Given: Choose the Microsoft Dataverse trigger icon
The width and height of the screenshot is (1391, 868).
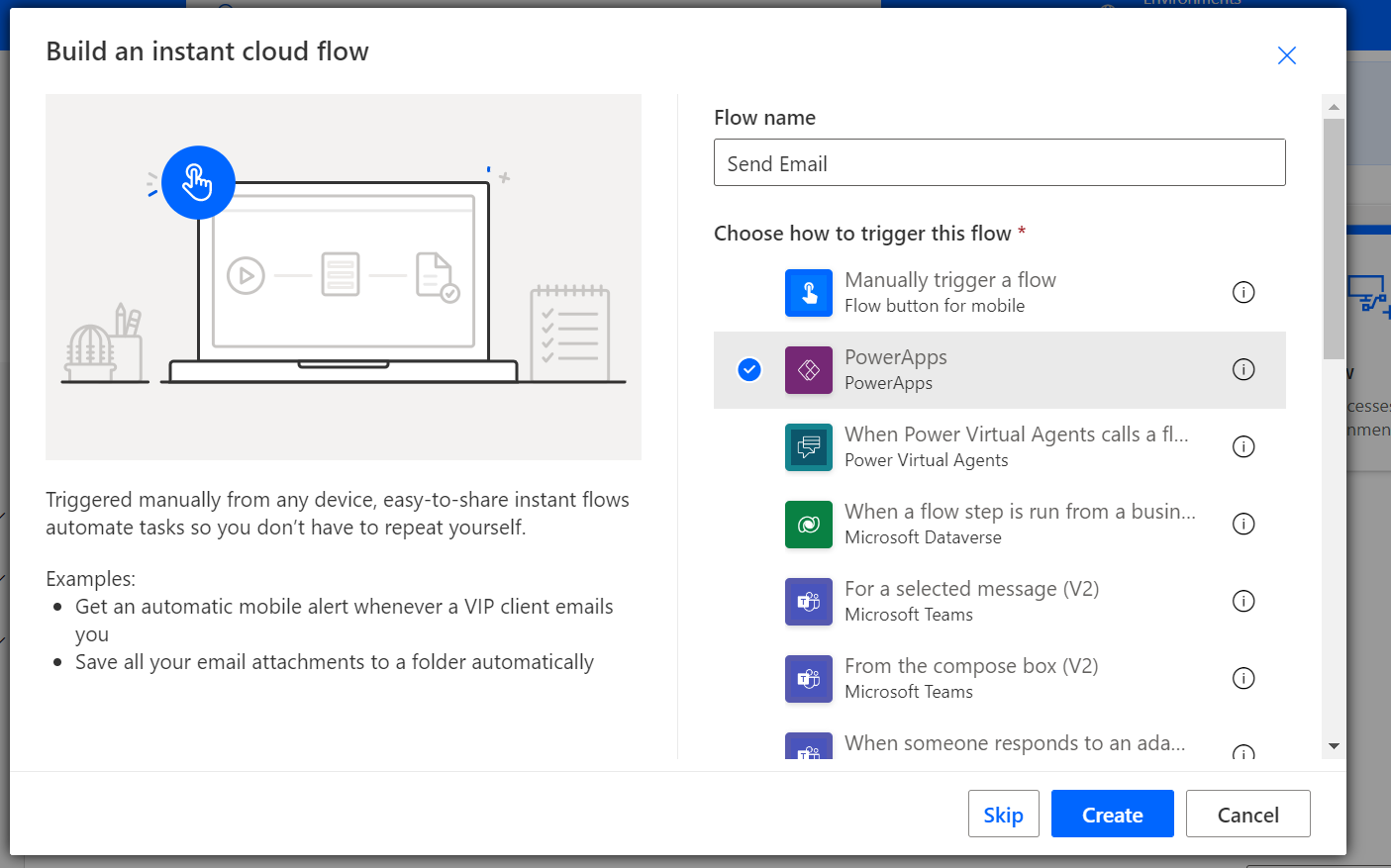Looking at the screenshot, I should click(x=809, y=525).
